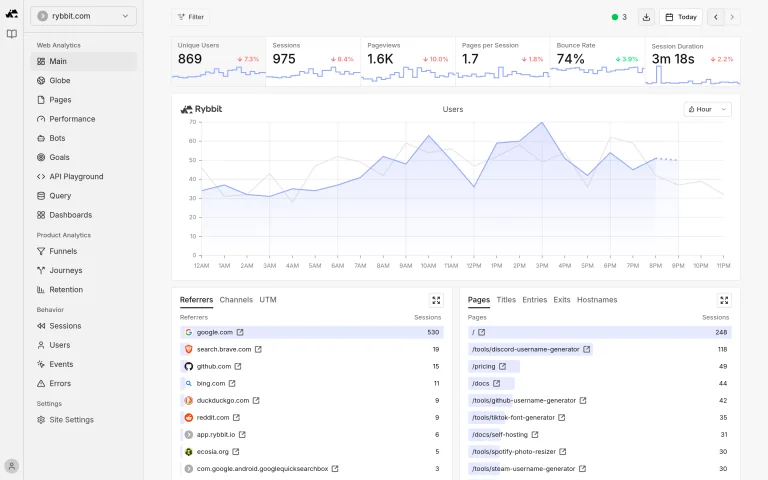The image size is (768, 480).
Task: Open the Events section
Action: click(83, 364)
